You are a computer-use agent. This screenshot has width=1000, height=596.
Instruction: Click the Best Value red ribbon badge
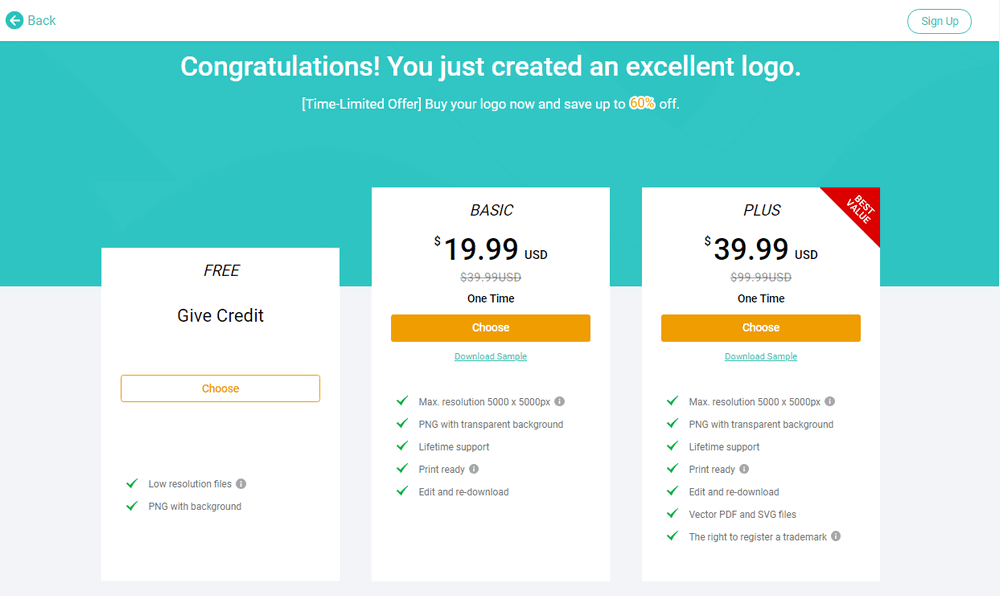[858, 209]
